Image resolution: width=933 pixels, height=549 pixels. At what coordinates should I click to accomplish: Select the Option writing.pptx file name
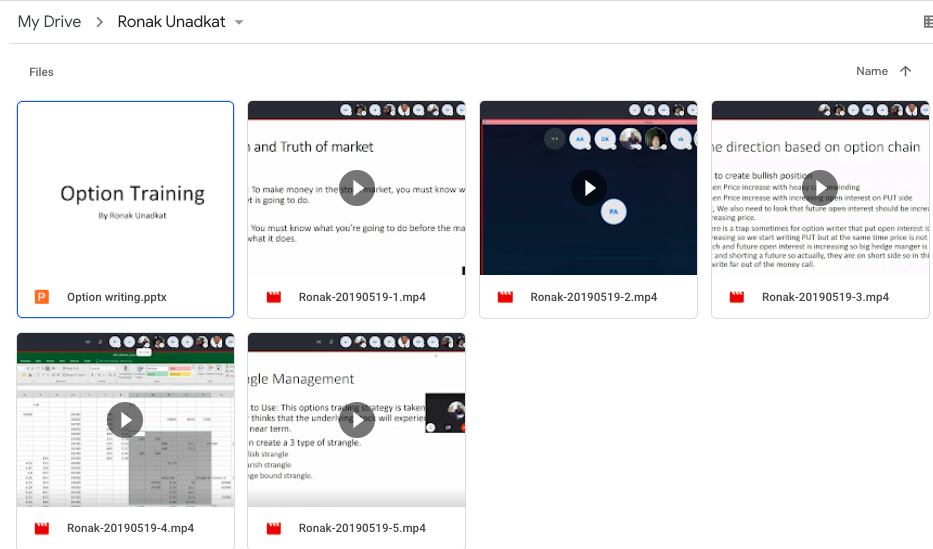[x=116, y=297]
